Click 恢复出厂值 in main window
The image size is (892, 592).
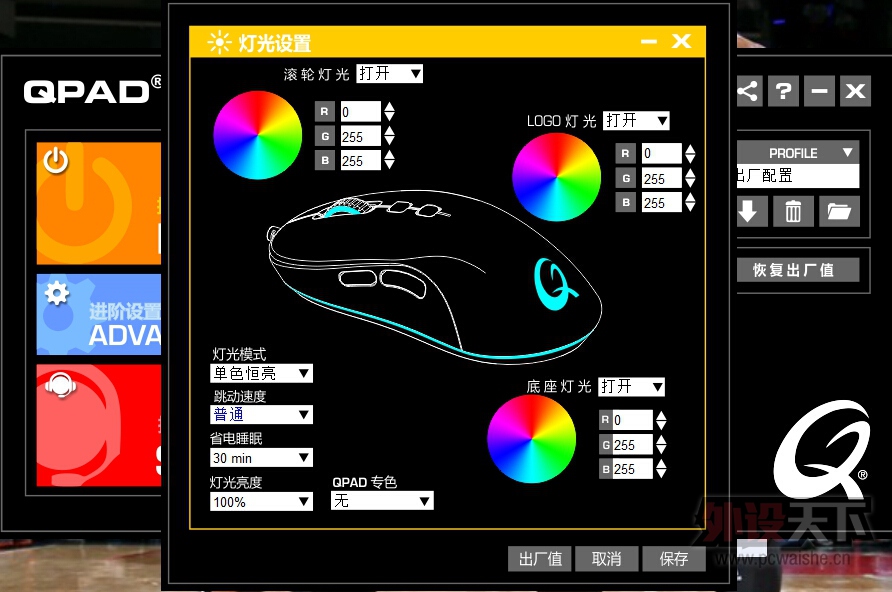click(x=798, y=270)
